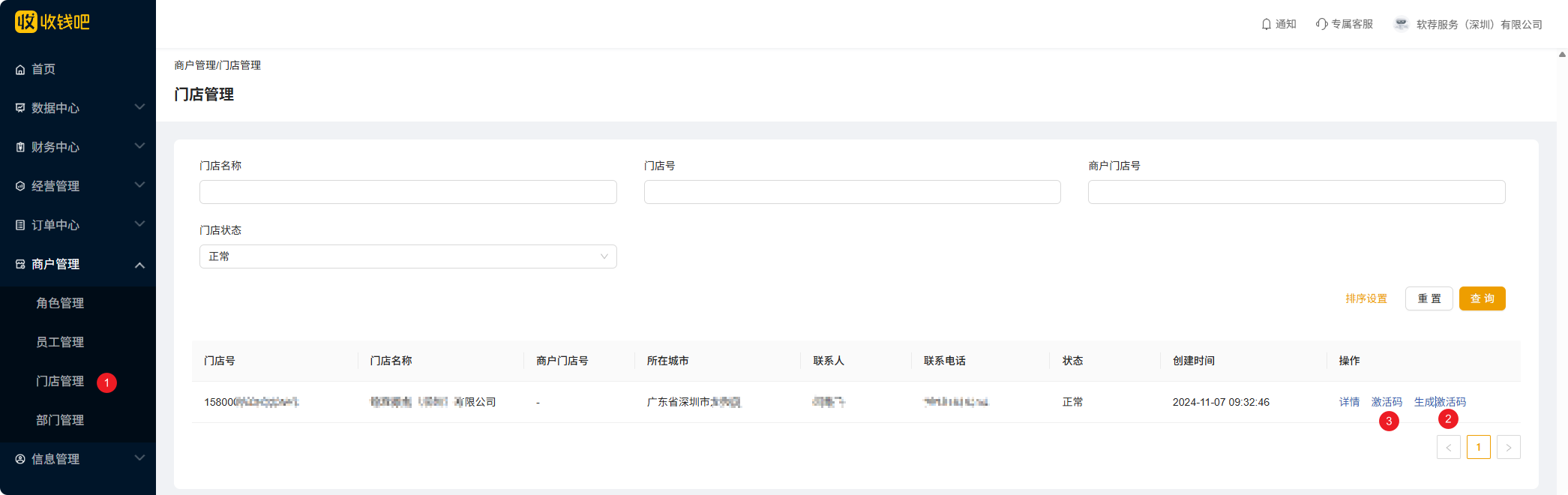Expand the 数据中心 chevron
This screenshot has width=1568, height=495.
[x=139, y=107]
